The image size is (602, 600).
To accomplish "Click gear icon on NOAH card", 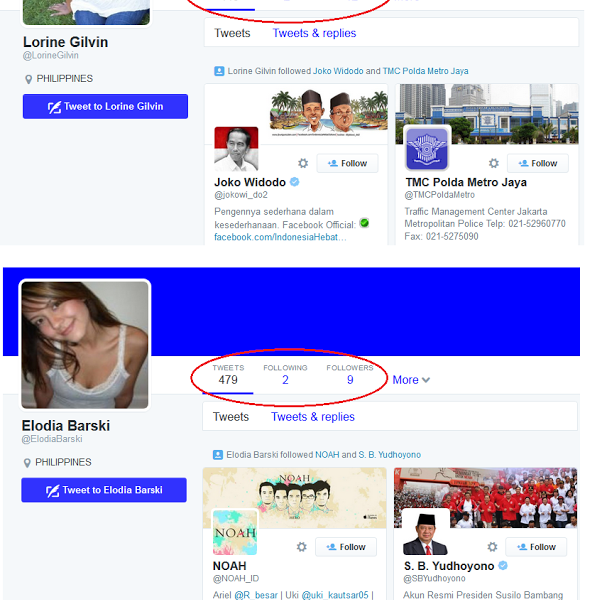I will pyautogui.click(x=302, y=547).
